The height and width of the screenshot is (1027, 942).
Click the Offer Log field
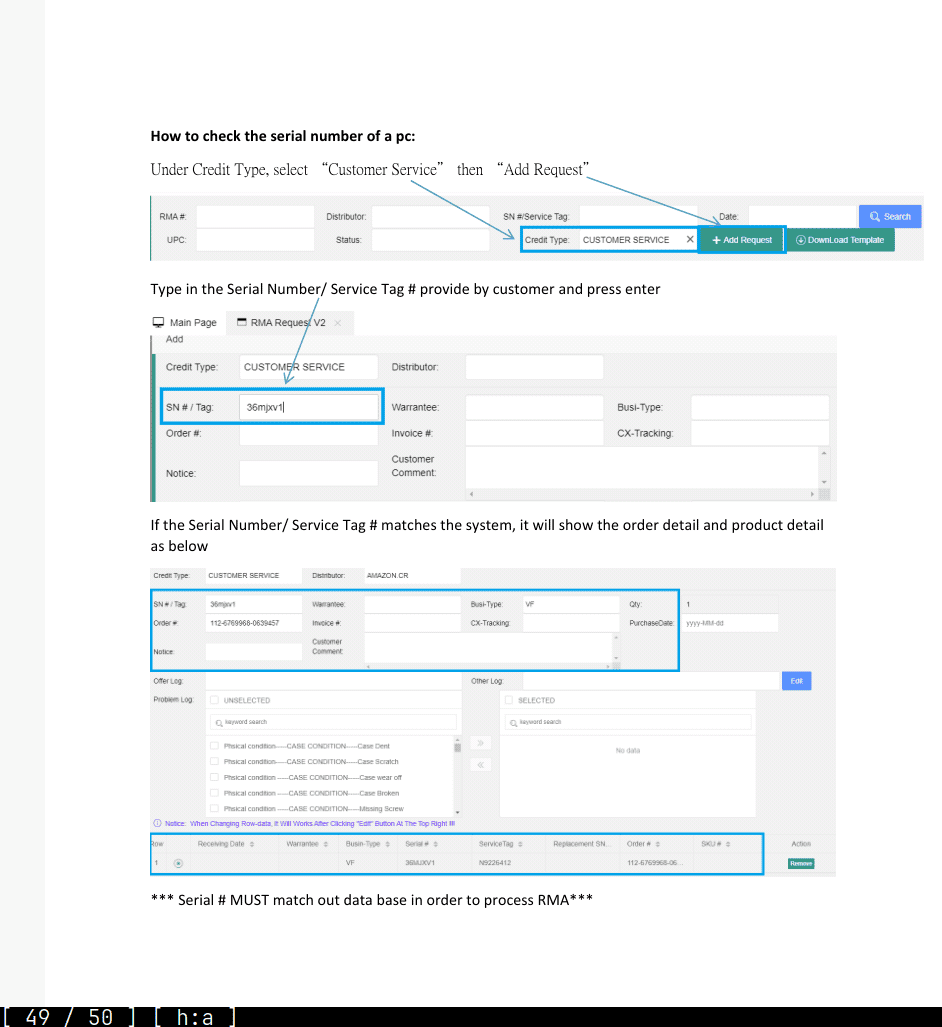coord(333,681)
